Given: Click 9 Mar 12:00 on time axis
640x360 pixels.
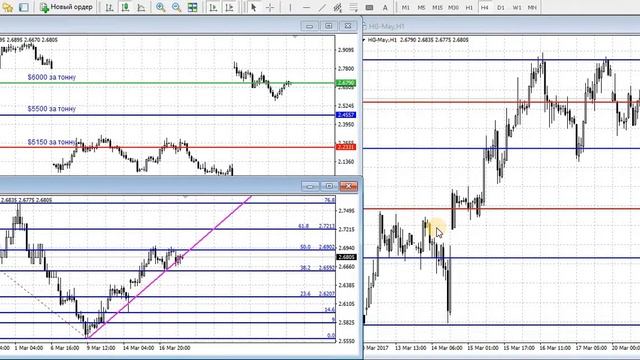Looking at the screenshot, I should pyautogui.click(x=101, y=348).
